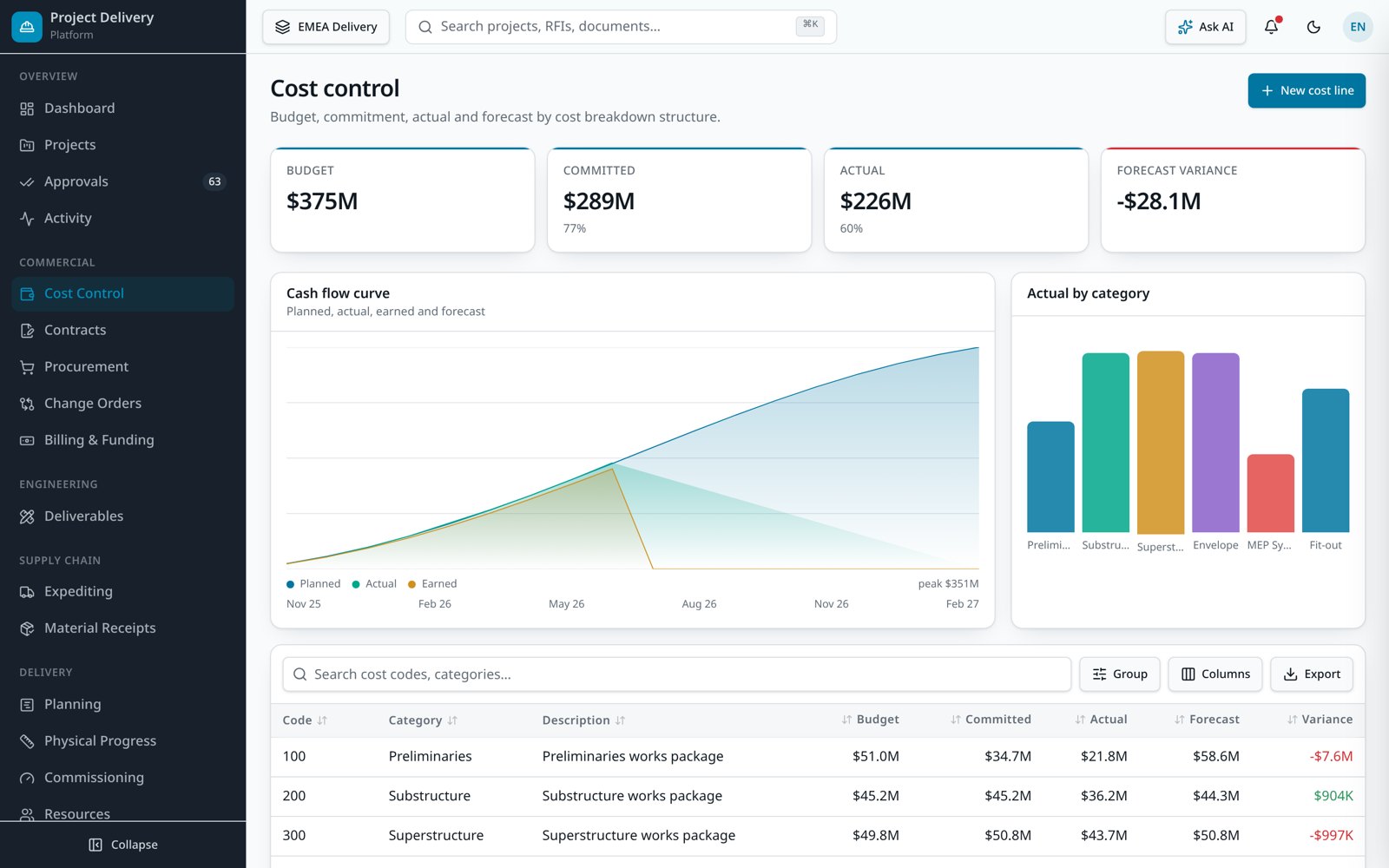Open Change Orders from sidebar
1389x868 pixels.
[122, 404]
